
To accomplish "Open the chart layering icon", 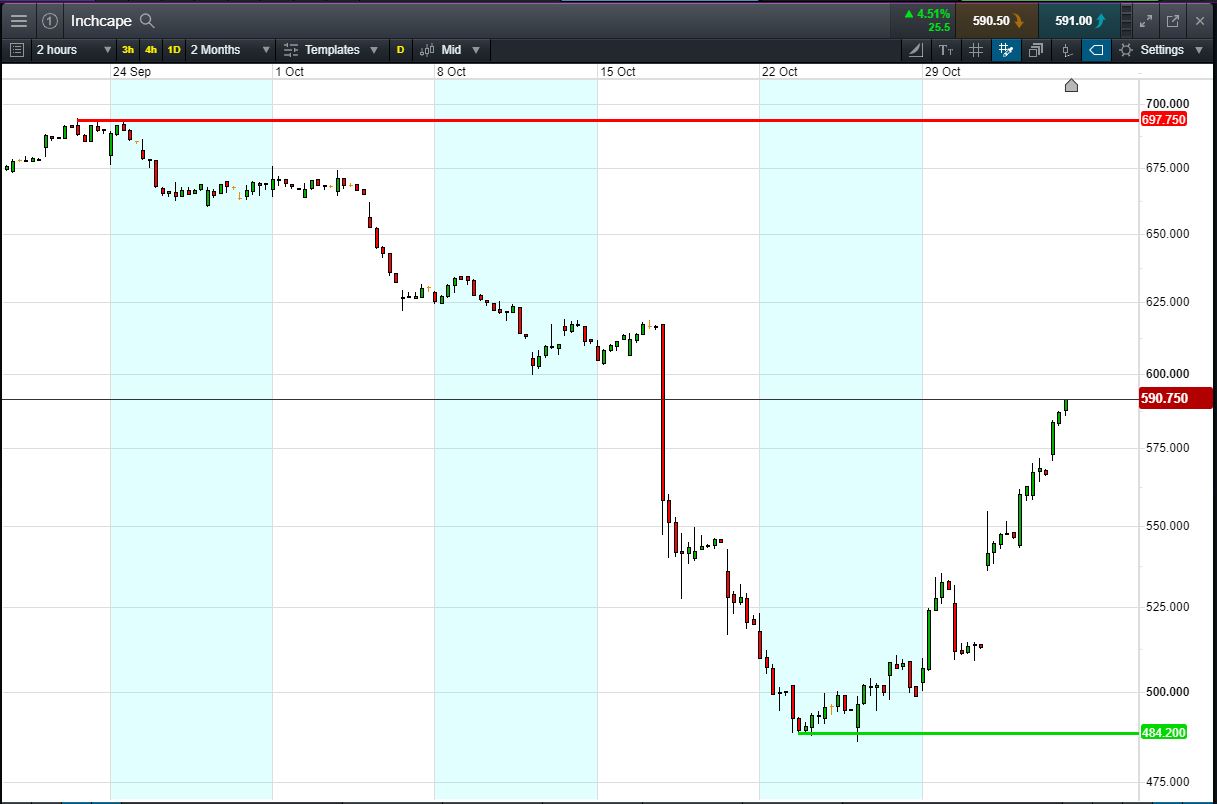I will tap(1036, 49).
